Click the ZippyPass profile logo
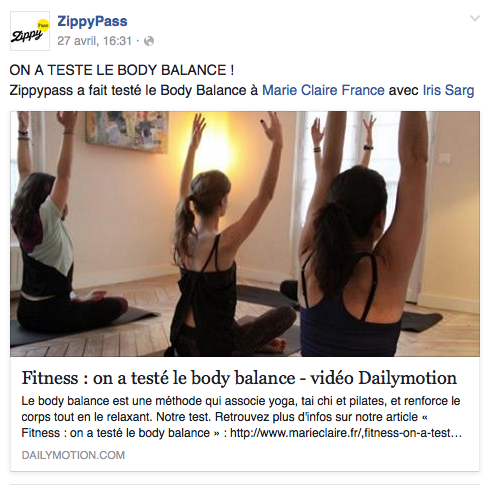Viewport: 489px width, 485px height. (30, 31)
